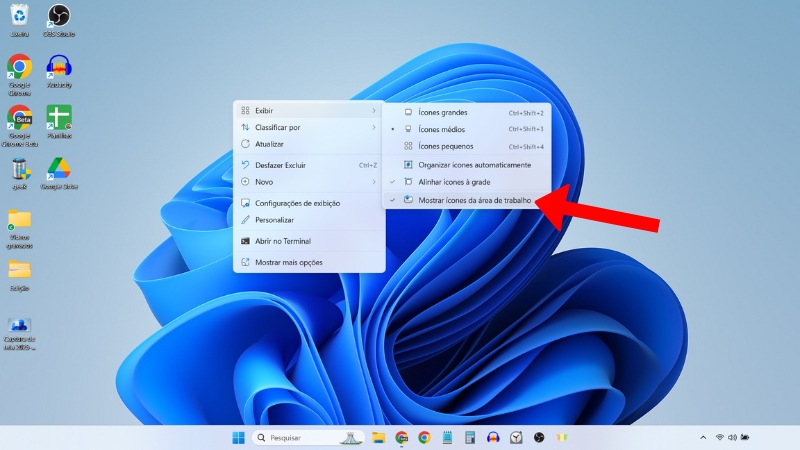Viewport: 800px width, 450px height.
Task: Choose 'Ícones grandes' from the submenu
Action: click(x=443, y=113)
